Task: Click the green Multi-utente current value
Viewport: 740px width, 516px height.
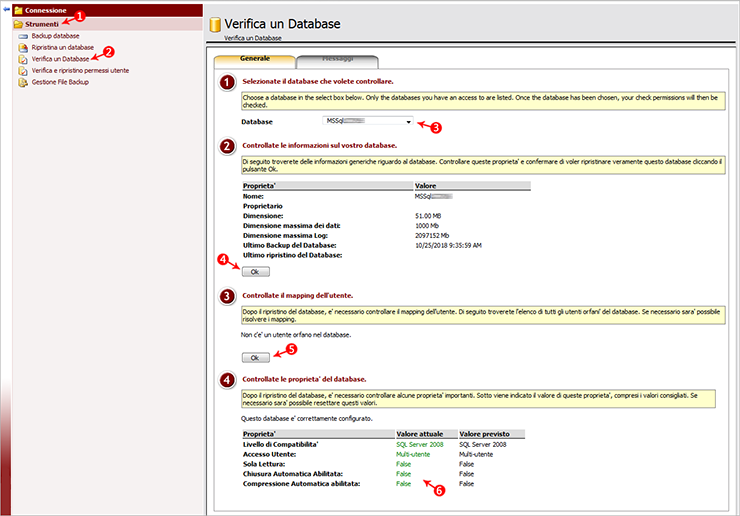Action: pos(413,455)
